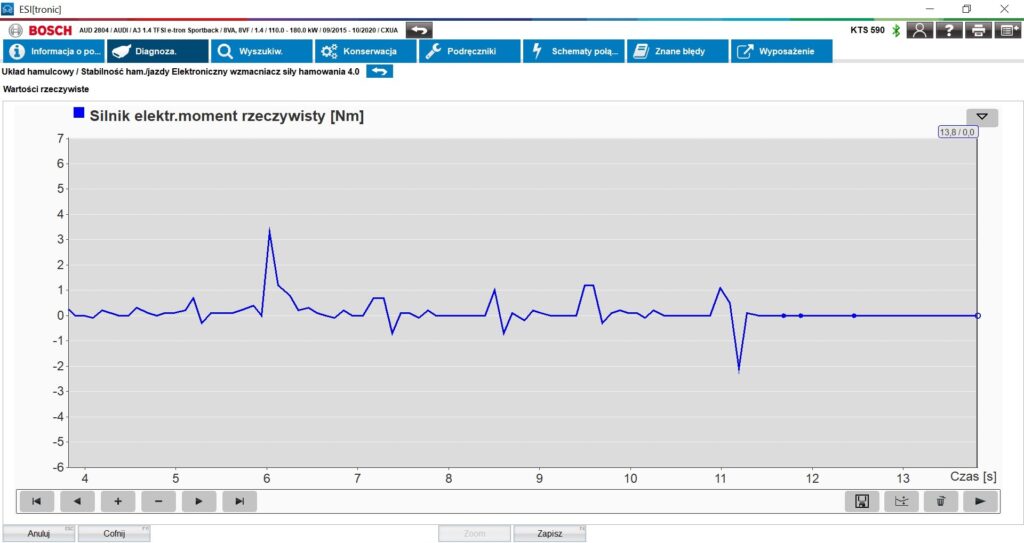Delete the recording with the trash icon
This screenshot has width=1024, height=543.
click(x=940, y=501)
